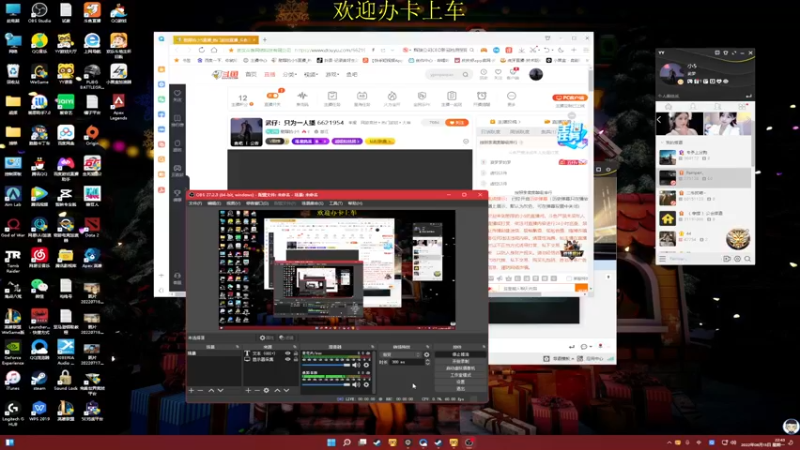Open the flame icon in Douyu streamer bar
This screenshot has width=800, height=450.
click(392, 95)
